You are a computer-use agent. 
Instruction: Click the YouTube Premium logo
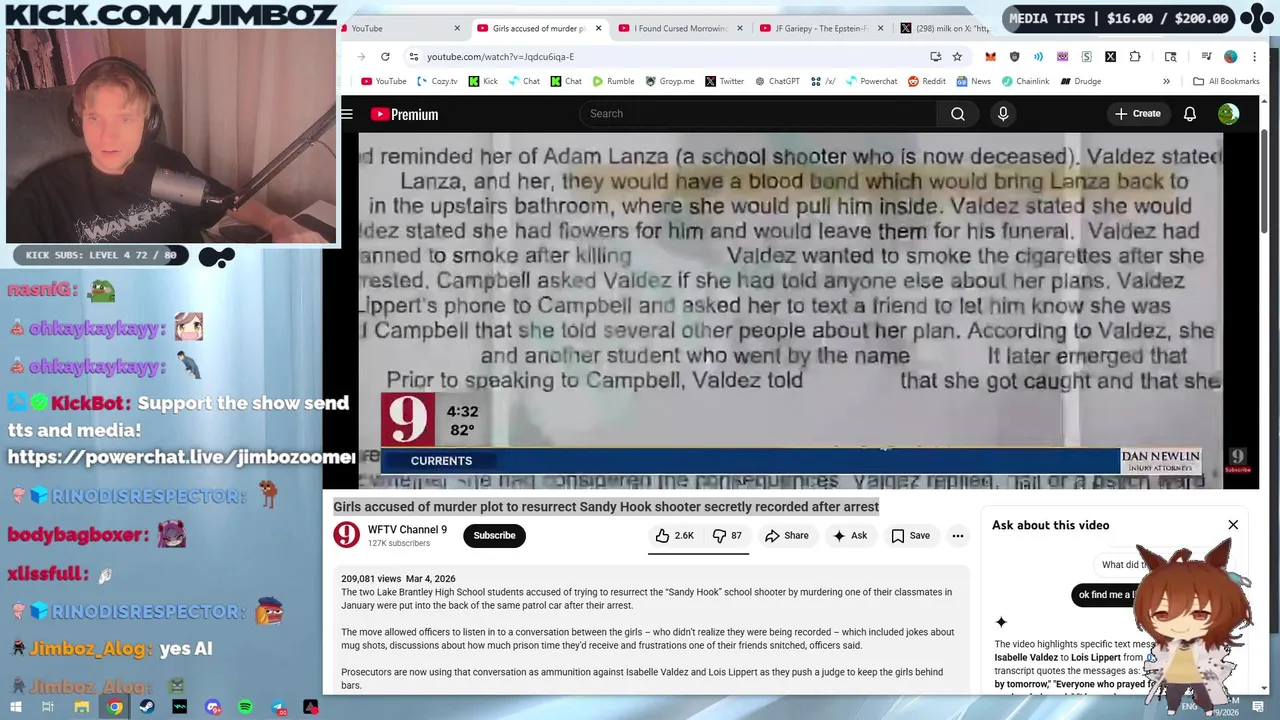tap(404, 114)
